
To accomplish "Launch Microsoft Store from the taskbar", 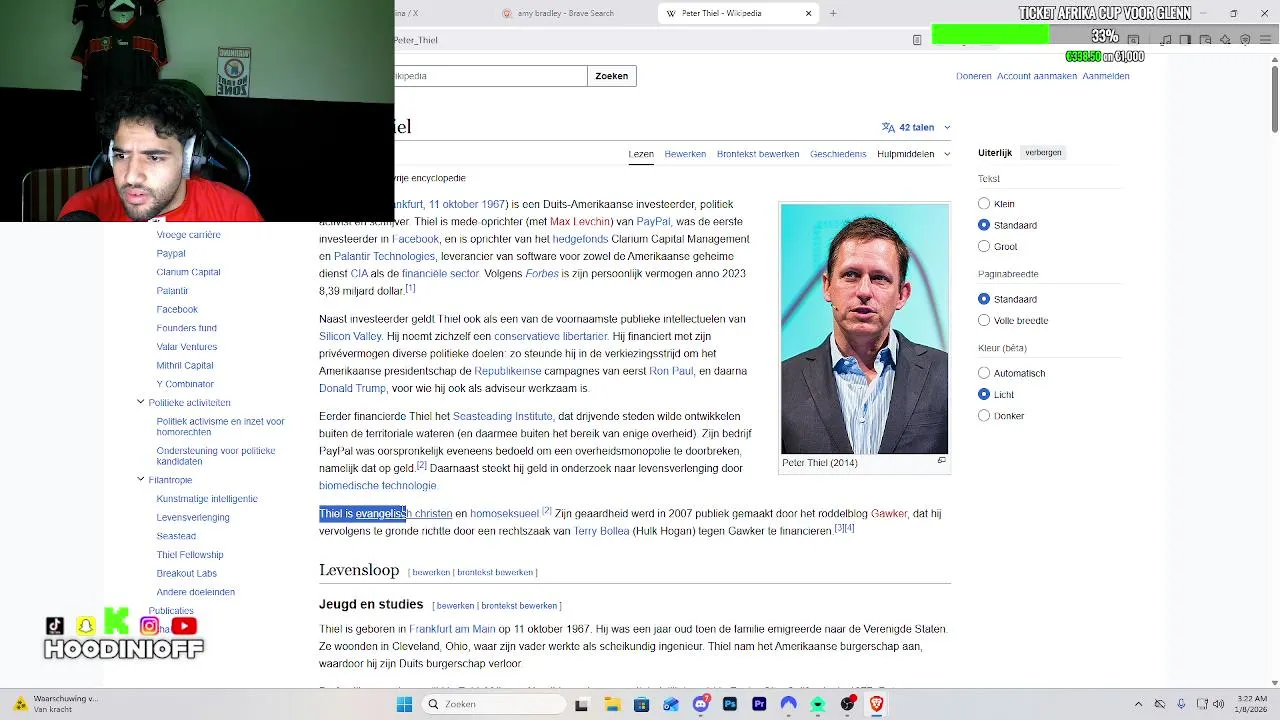I will click(641, 704).
